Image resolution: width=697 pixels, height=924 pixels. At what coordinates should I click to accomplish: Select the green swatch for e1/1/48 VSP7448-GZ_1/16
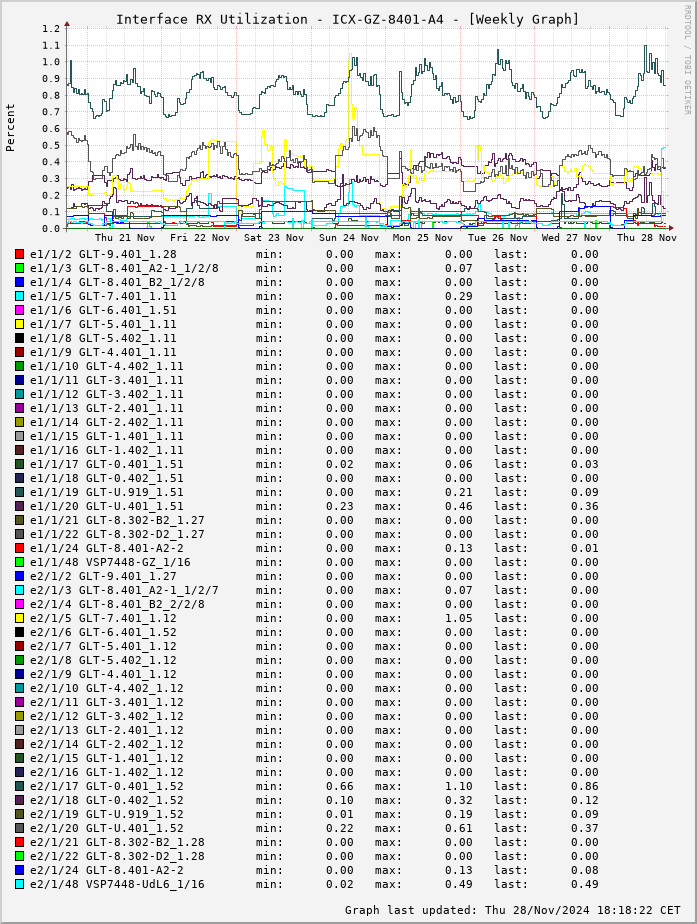click(19, 562)
